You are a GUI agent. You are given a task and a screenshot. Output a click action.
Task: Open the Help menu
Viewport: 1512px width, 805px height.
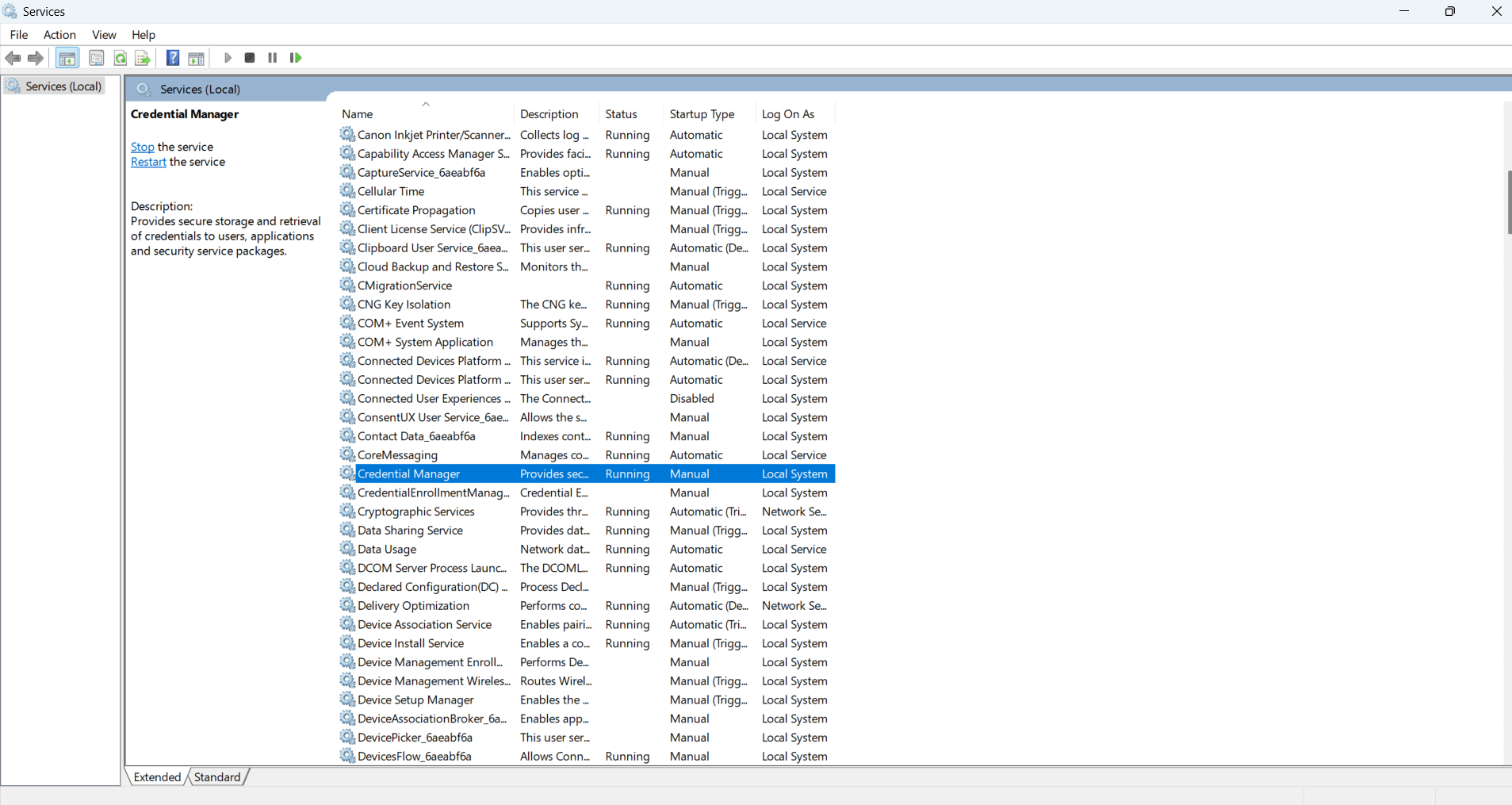click(144, 35)
